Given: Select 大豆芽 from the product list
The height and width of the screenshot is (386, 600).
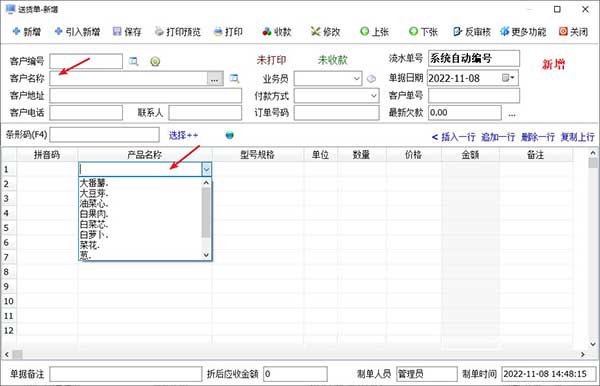Looking at the screenshot, I should pos(140,194).
